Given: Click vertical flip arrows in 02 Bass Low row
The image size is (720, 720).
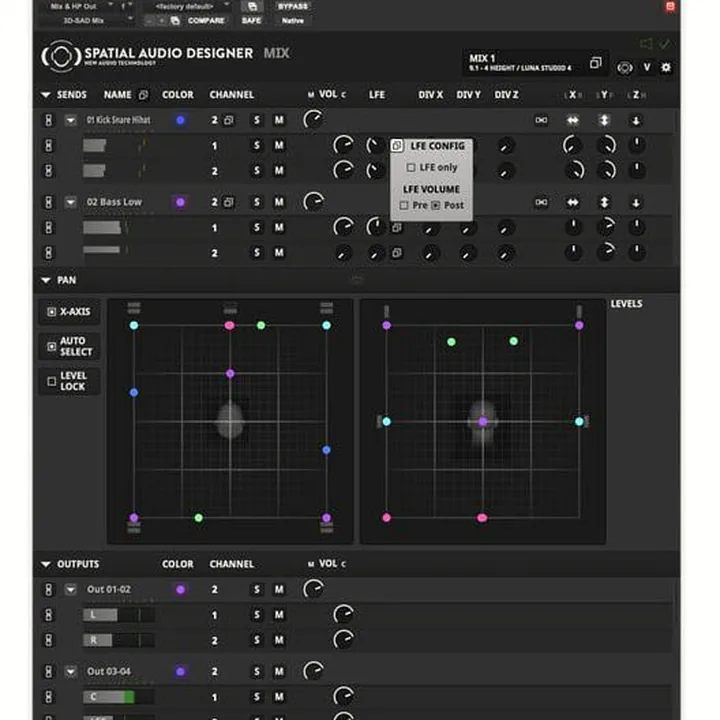Looking at the screenshot, I should point(604,202).
